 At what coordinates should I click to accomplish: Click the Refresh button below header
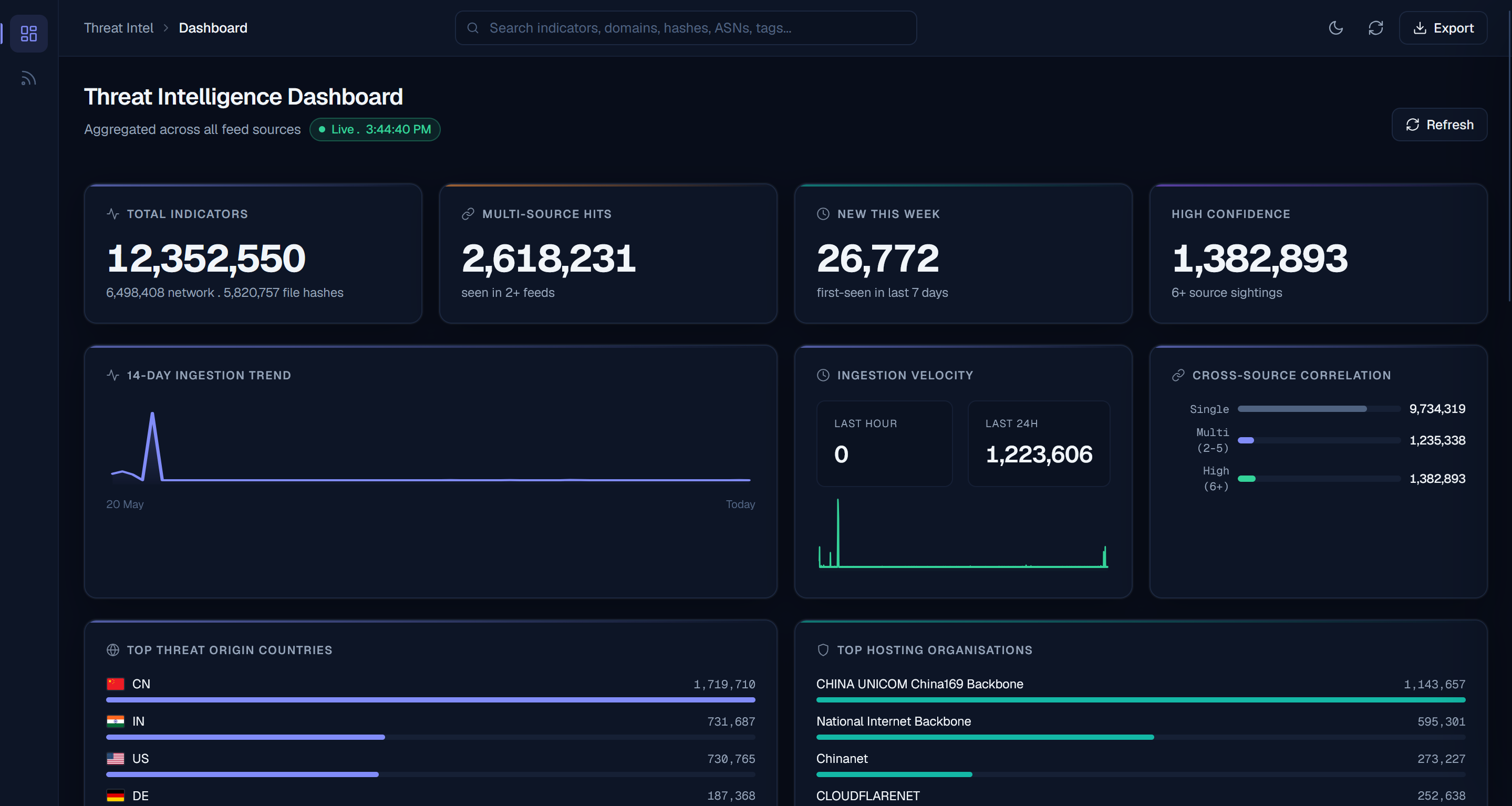pos(1439,125)
